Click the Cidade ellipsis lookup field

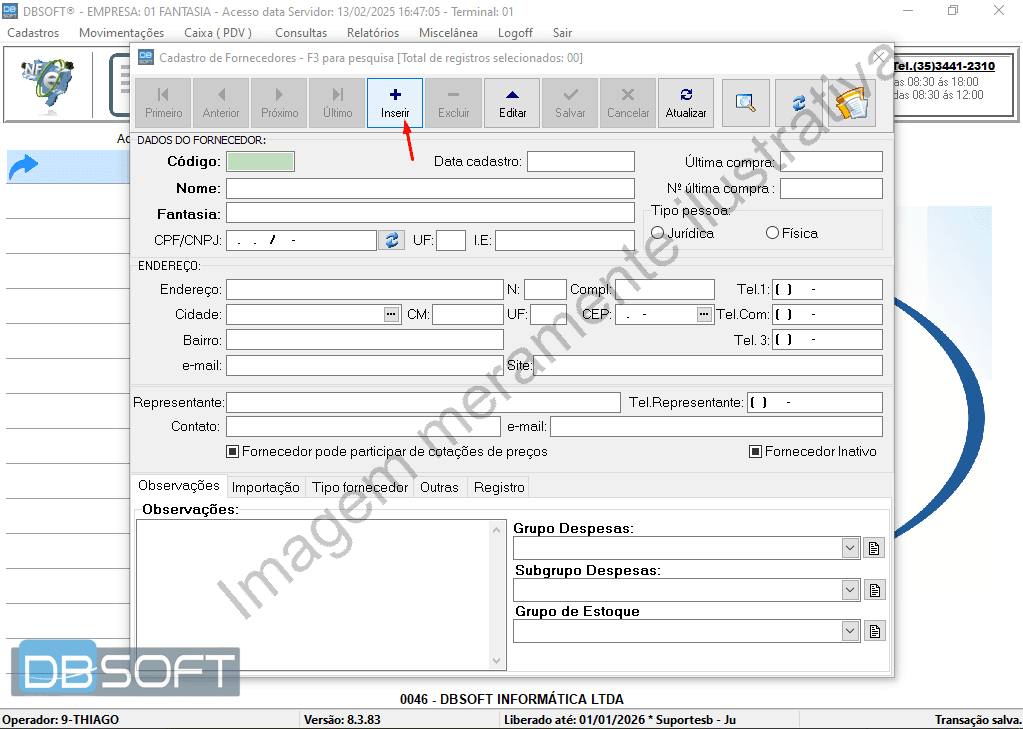tap(390, 313)
